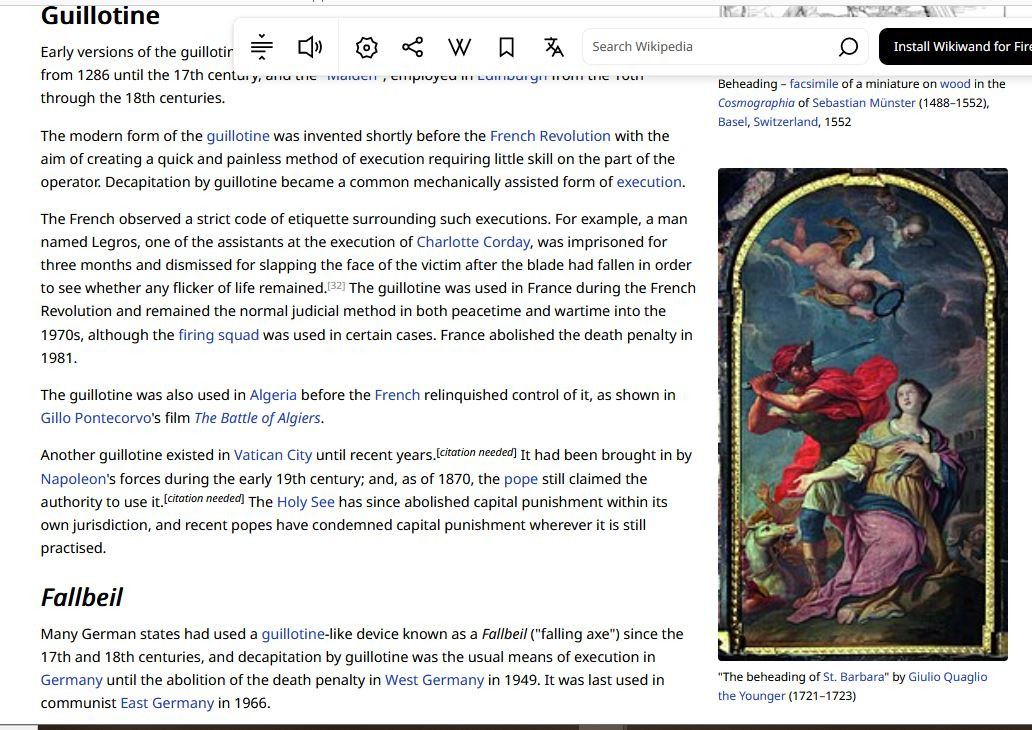
Task: Click the Holy See link
Action: tap(305, 502)
